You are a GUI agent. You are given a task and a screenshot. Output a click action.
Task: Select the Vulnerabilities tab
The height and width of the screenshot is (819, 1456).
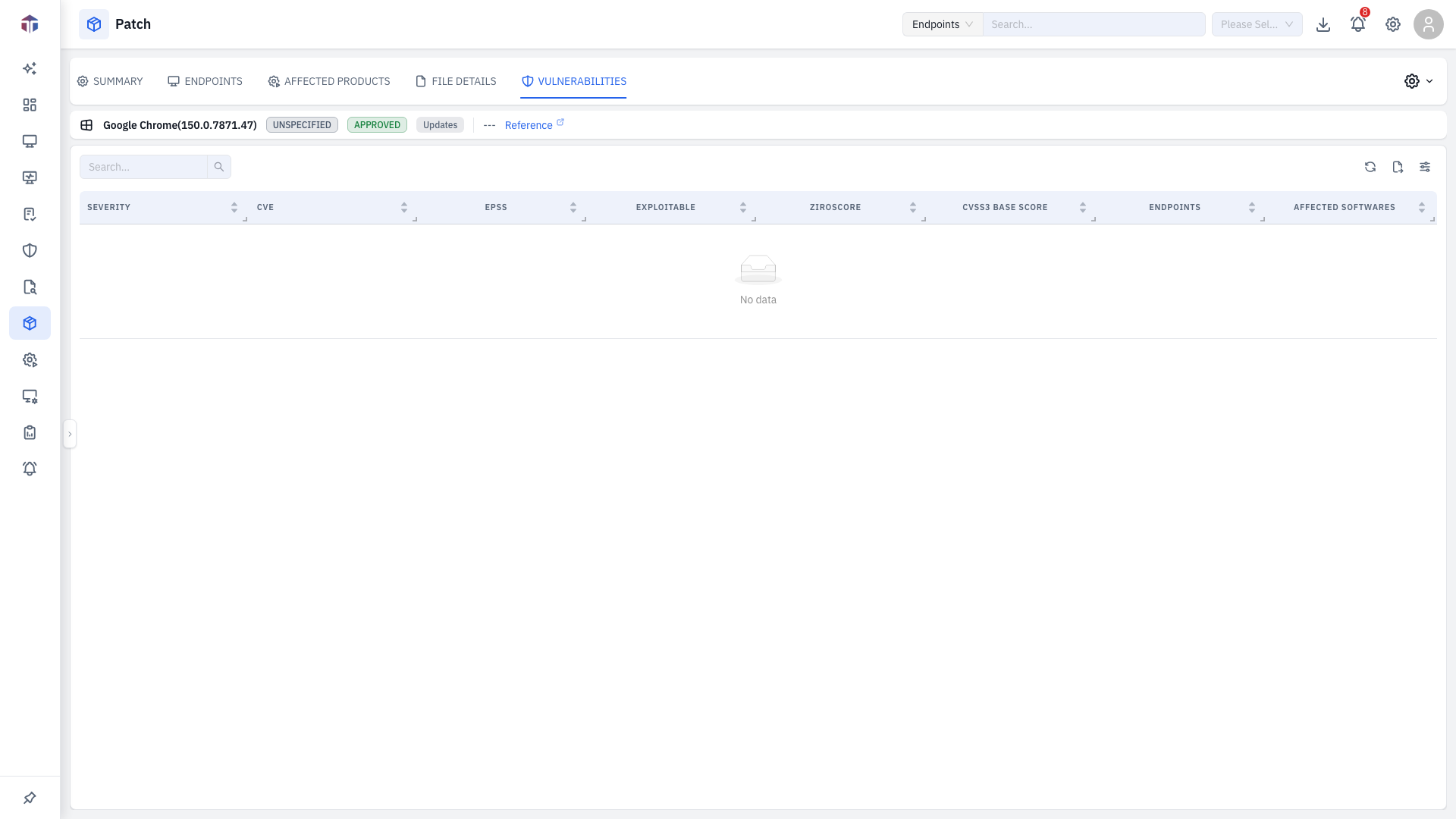574,81
